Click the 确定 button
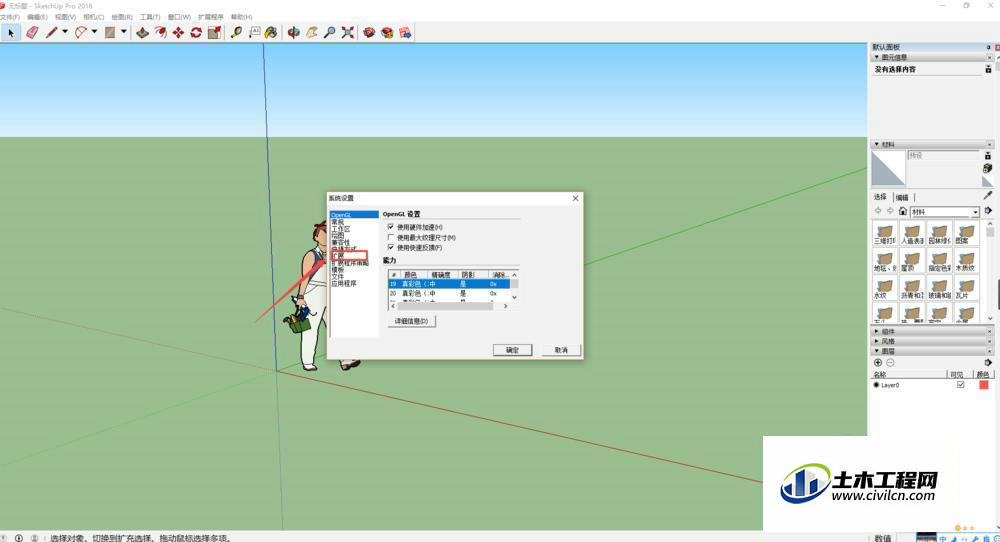This screenshot has width=1000, height=542. tap(512, 350)
